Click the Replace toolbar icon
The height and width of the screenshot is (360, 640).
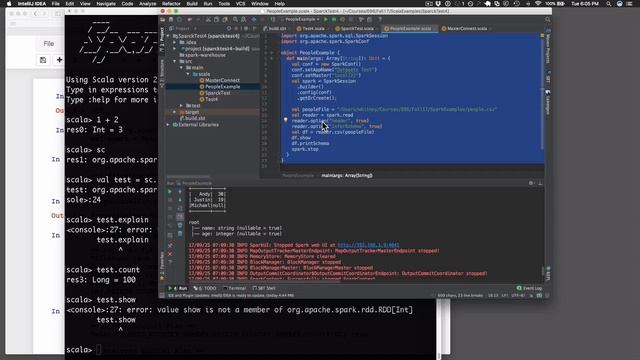click(243, 20)
